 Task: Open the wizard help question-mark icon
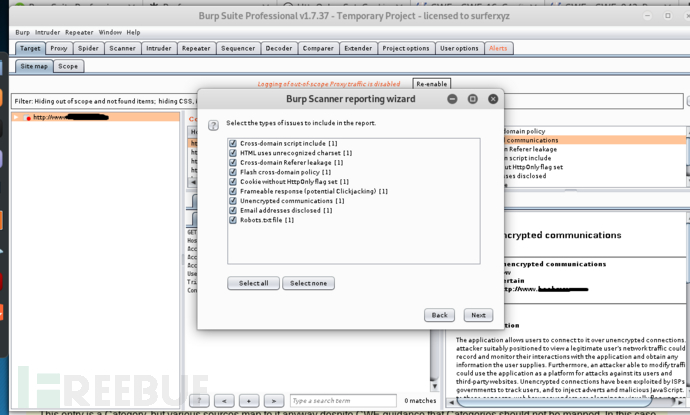tap(213, 125)
